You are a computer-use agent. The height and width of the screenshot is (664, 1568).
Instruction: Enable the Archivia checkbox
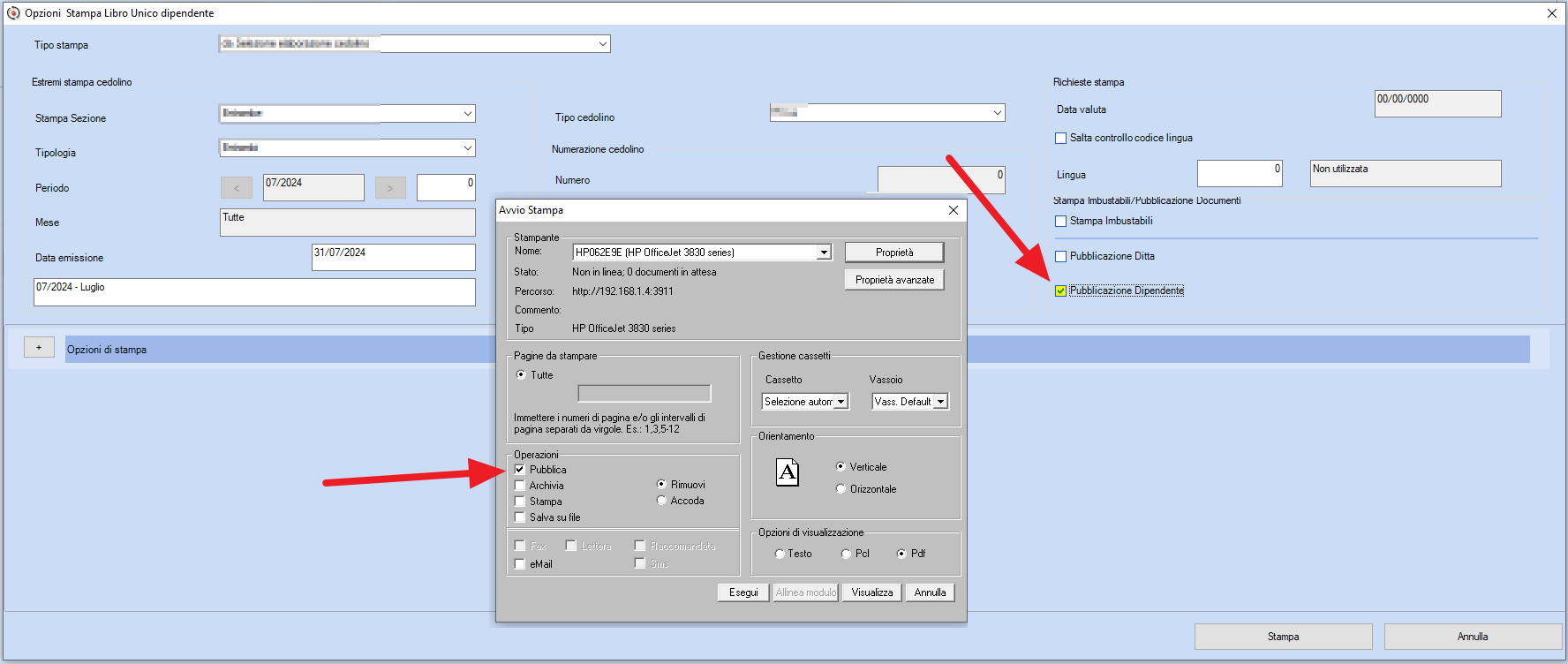[x=520, y=486]
